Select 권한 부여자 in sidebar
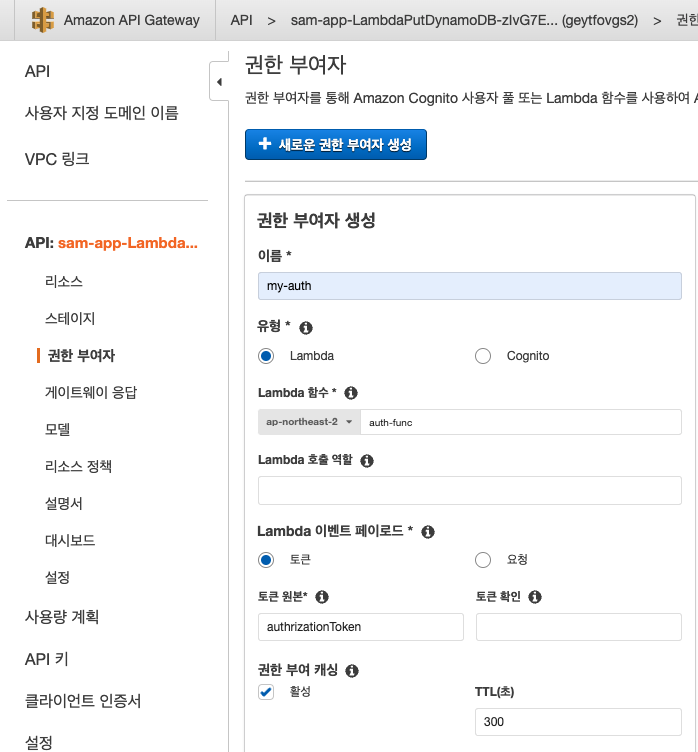This screenshot has width=698, height=752. point(81,355)
